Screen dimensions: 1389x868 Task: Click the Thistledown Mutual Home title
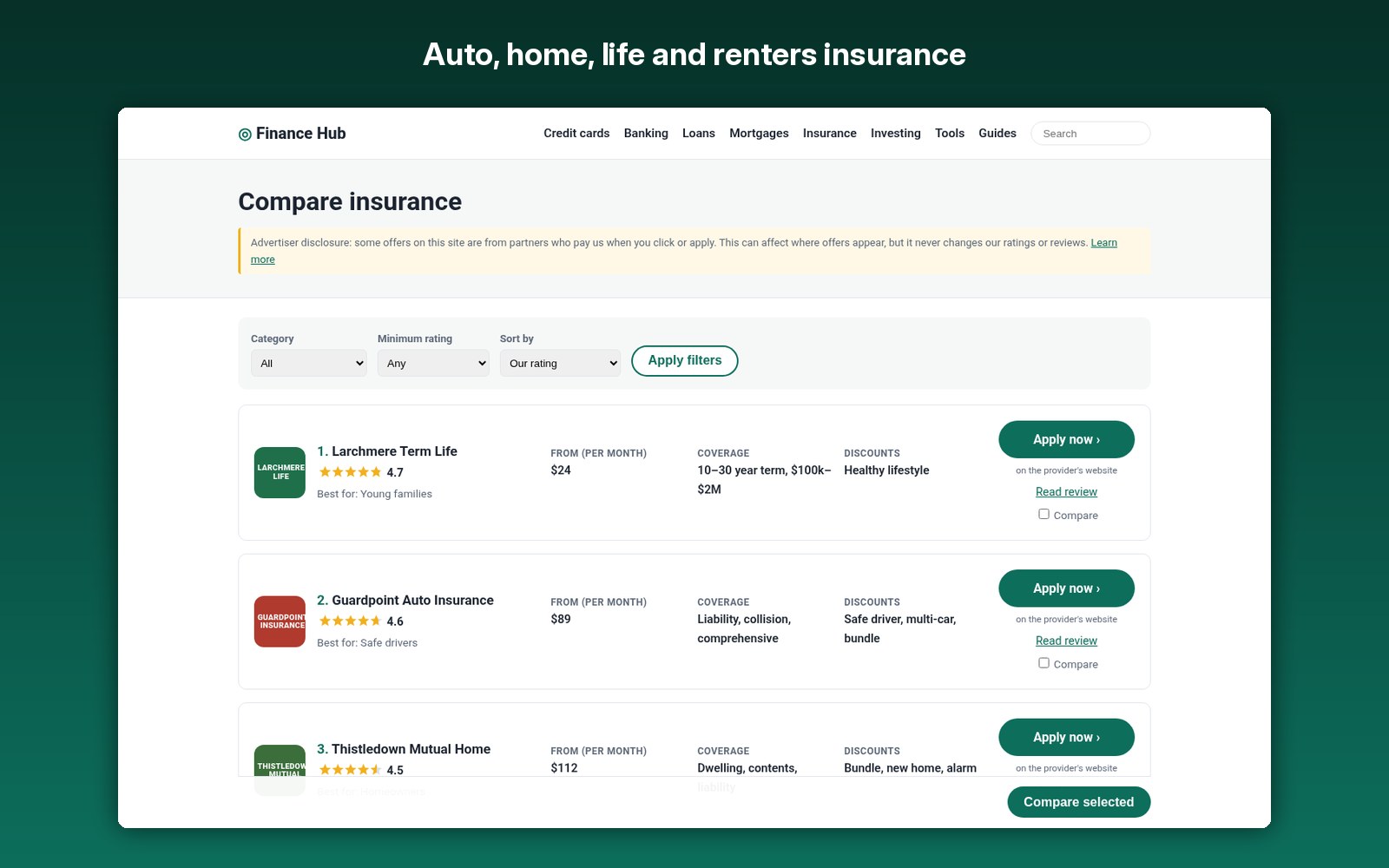click(411, 749)
